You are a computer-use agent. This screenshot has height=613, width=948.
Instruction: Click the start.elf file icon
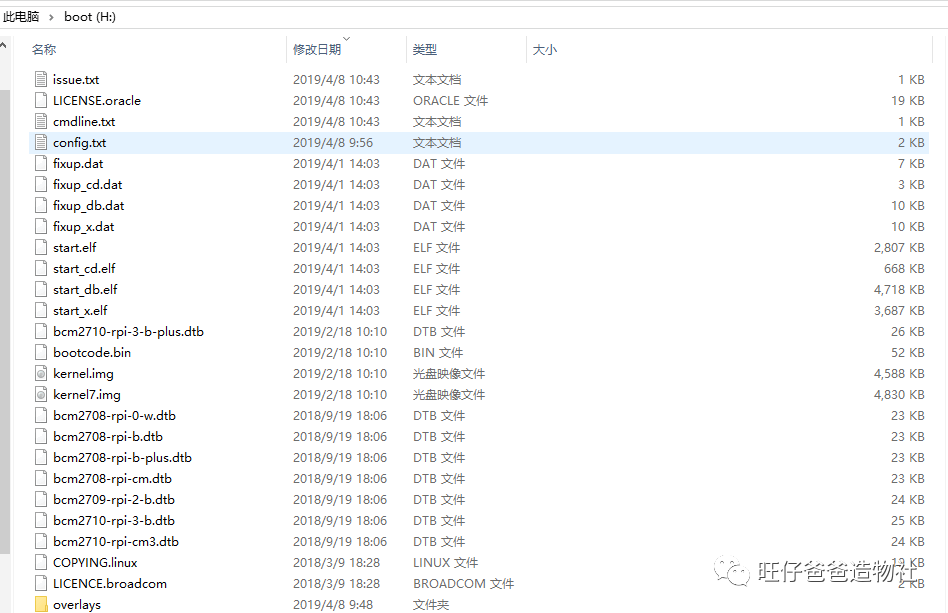coord(41,247)
